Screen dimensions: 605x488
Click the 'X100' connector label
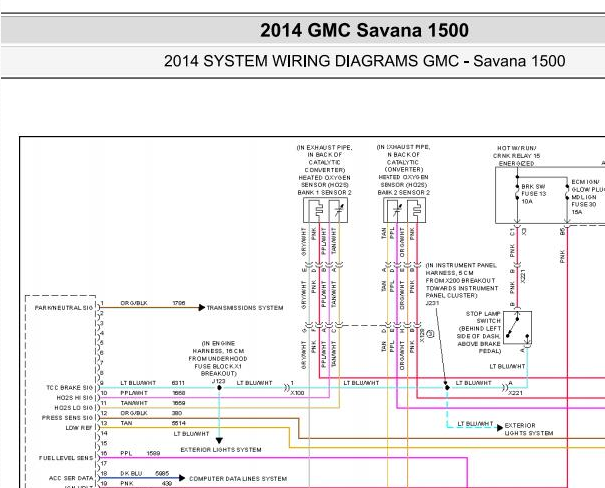(297, 393)
